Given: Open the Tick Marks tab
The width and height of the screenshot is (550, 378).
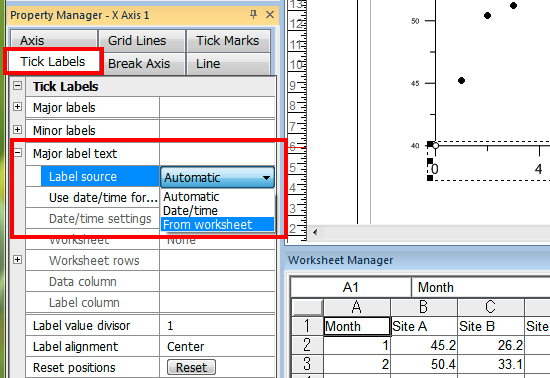Looking at the screenshot, I should (228, 41).
